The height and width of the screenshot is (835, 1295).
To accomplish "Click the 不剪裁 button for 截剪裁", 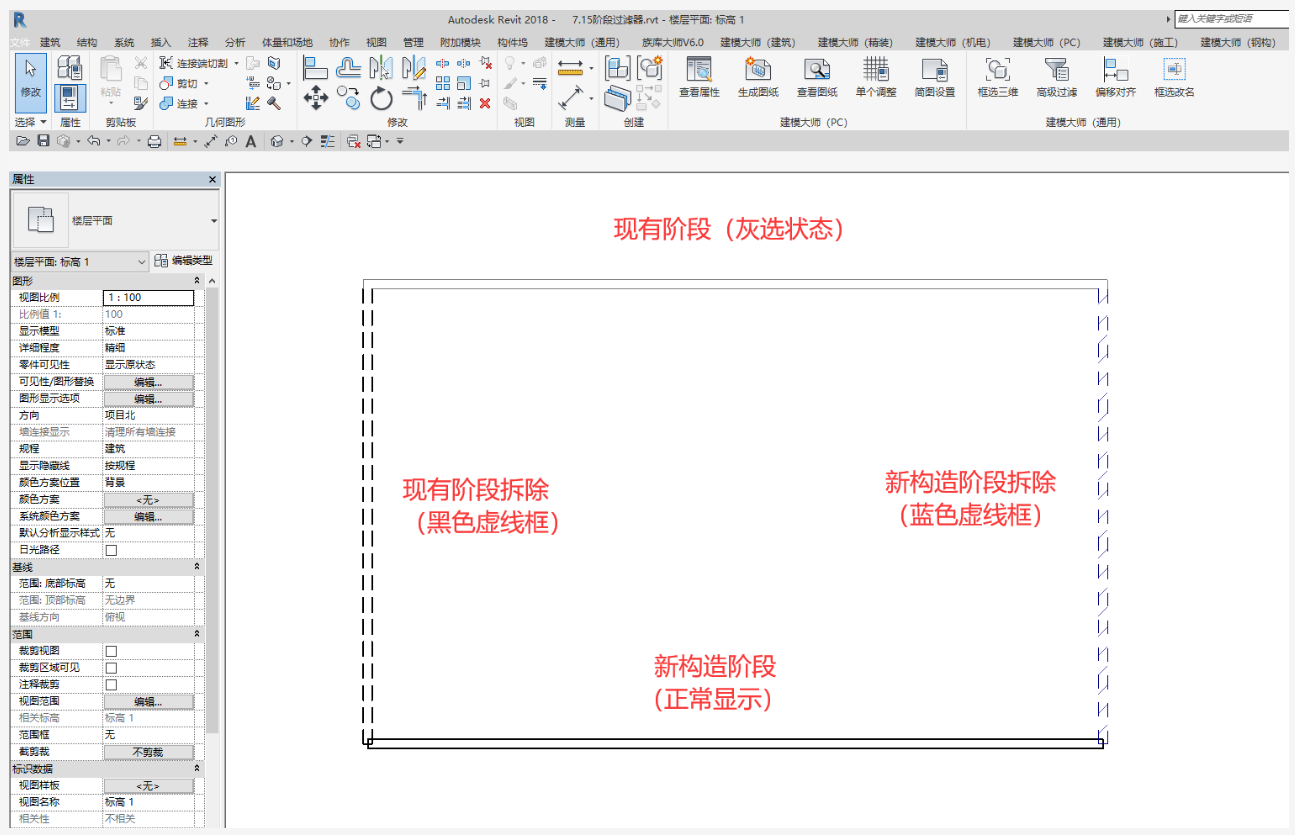I will tap(148, 752).
